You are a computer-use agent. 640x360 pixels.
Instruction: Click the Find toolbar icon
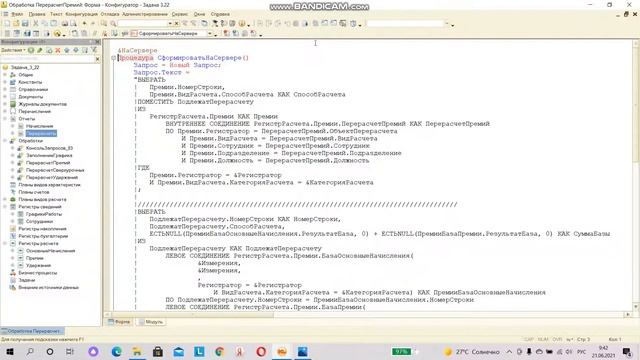coord(113,24)
